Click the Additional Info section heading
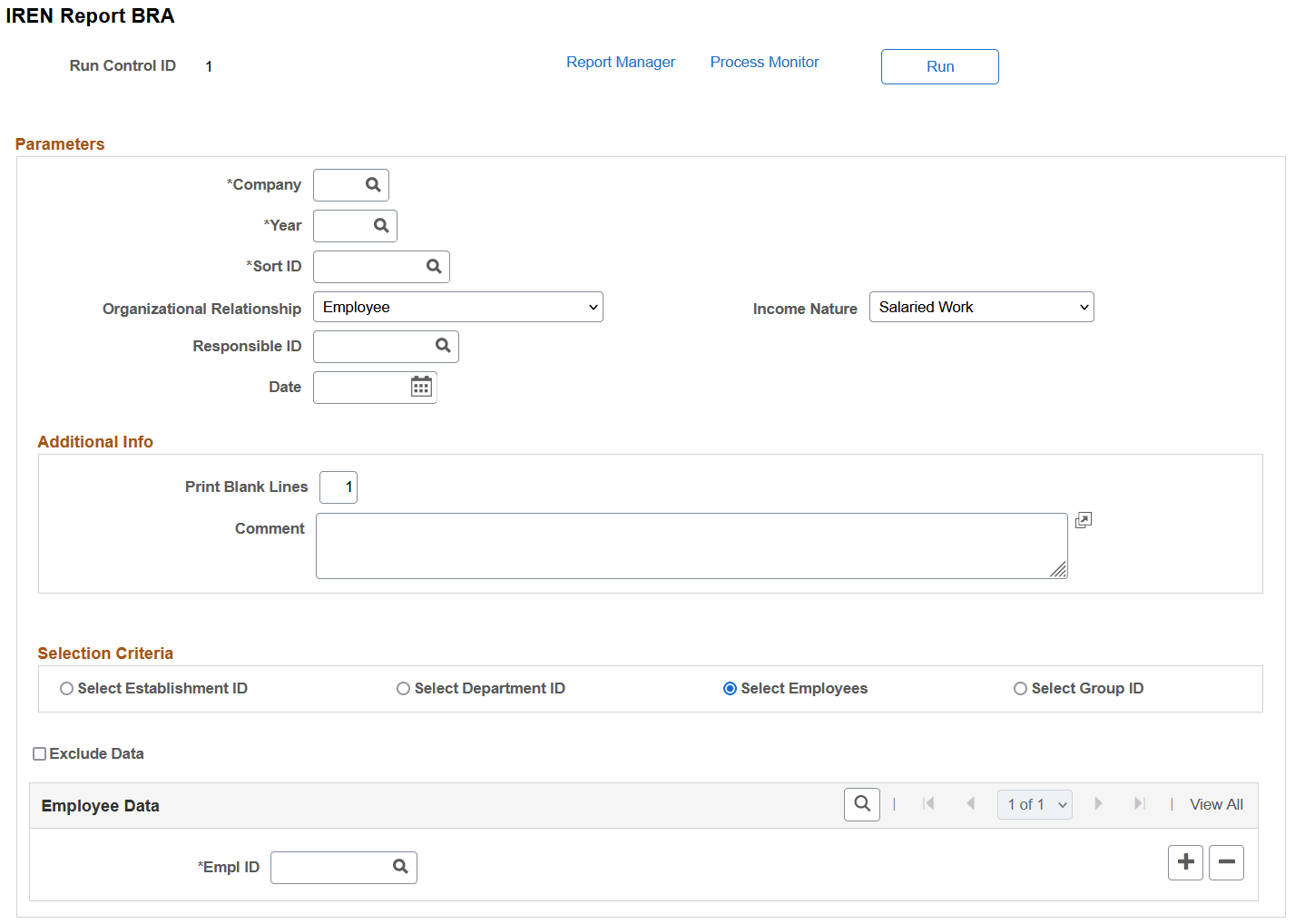 tap(95, 442)
